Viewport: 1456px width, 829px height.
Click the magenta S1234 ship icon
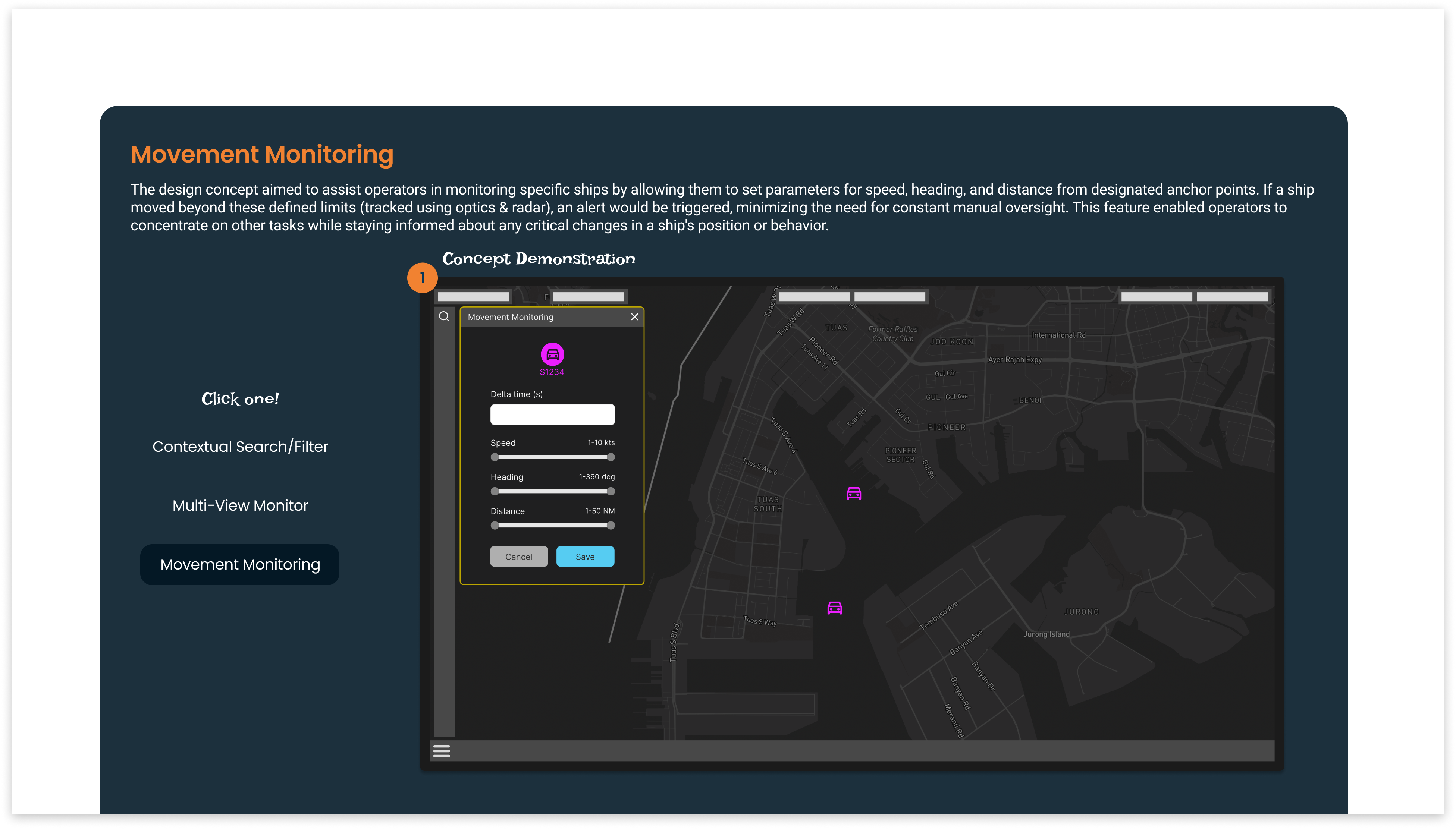coord(552,355)
